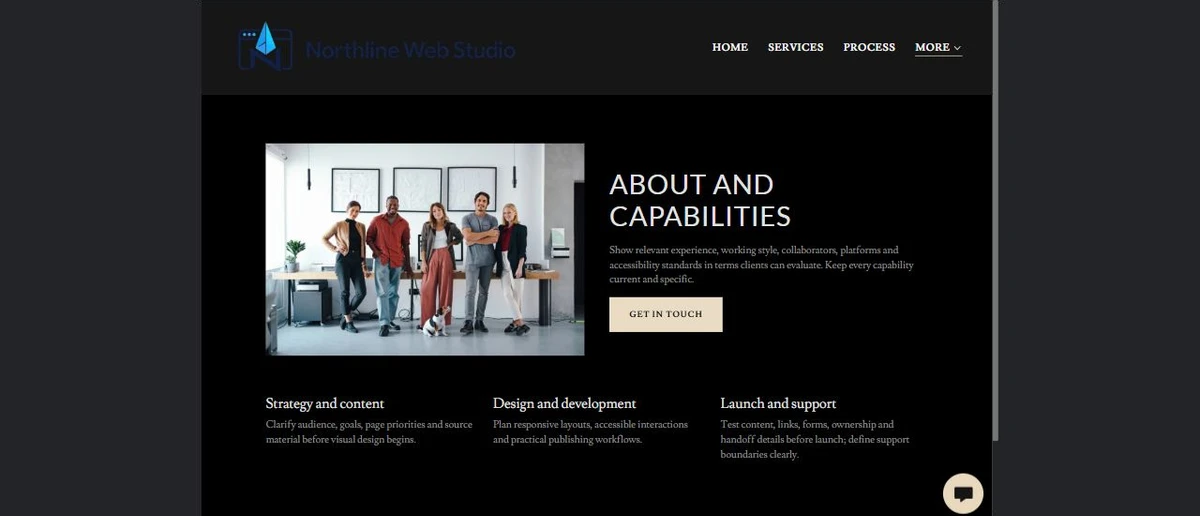Navigate to the PROCESS page
The image size is (1200, 516).
(869, 47)
